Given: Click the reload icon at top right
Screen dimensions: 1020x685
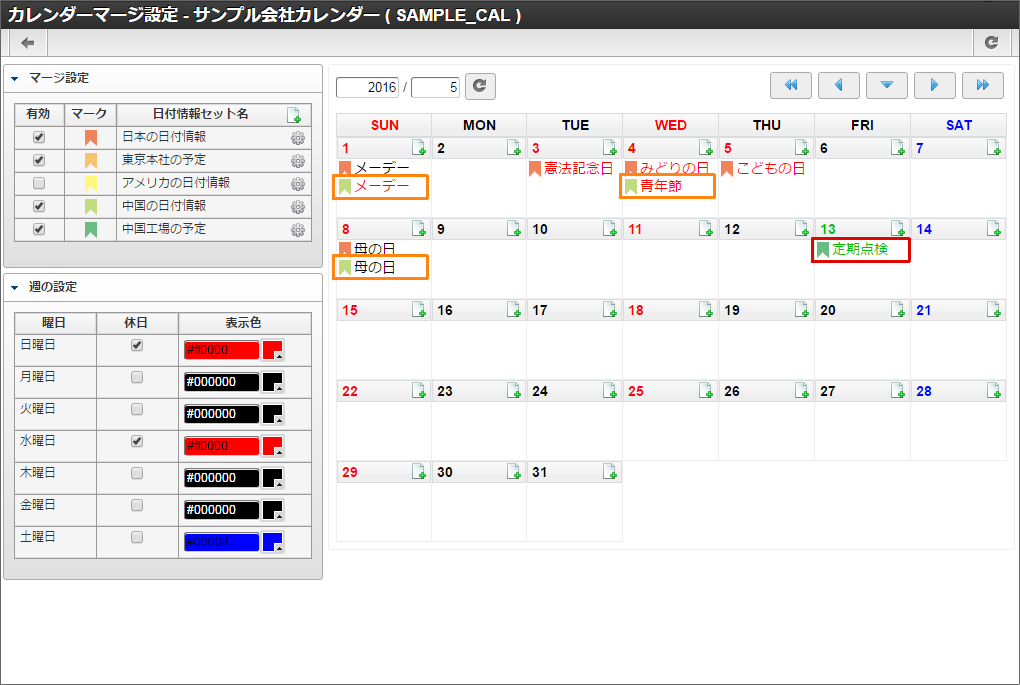Looking at the screenshot, I should (x=991, y=43).
